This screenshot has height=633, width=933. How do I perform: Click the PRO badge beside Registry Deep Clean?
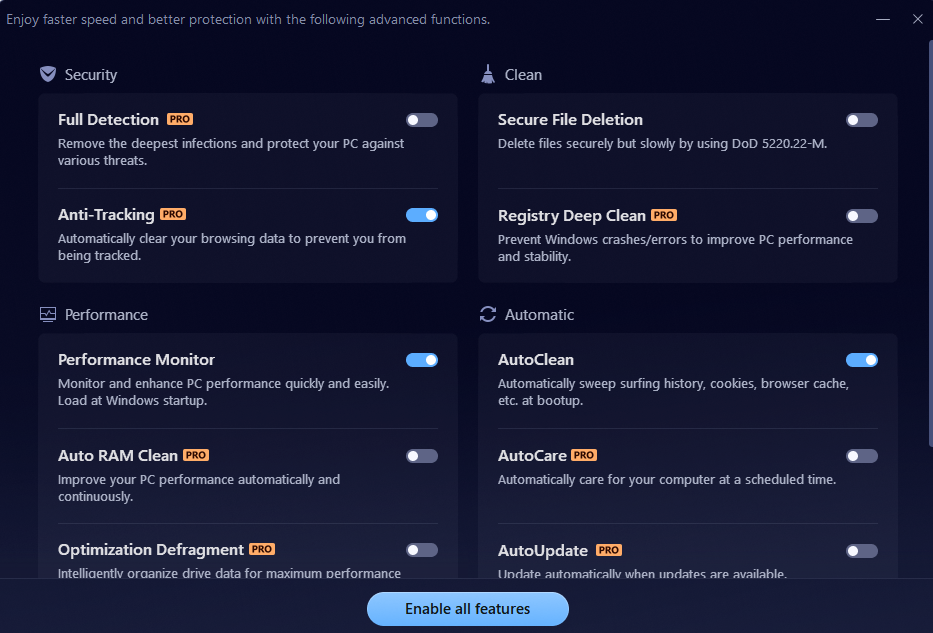coord(664,215)
